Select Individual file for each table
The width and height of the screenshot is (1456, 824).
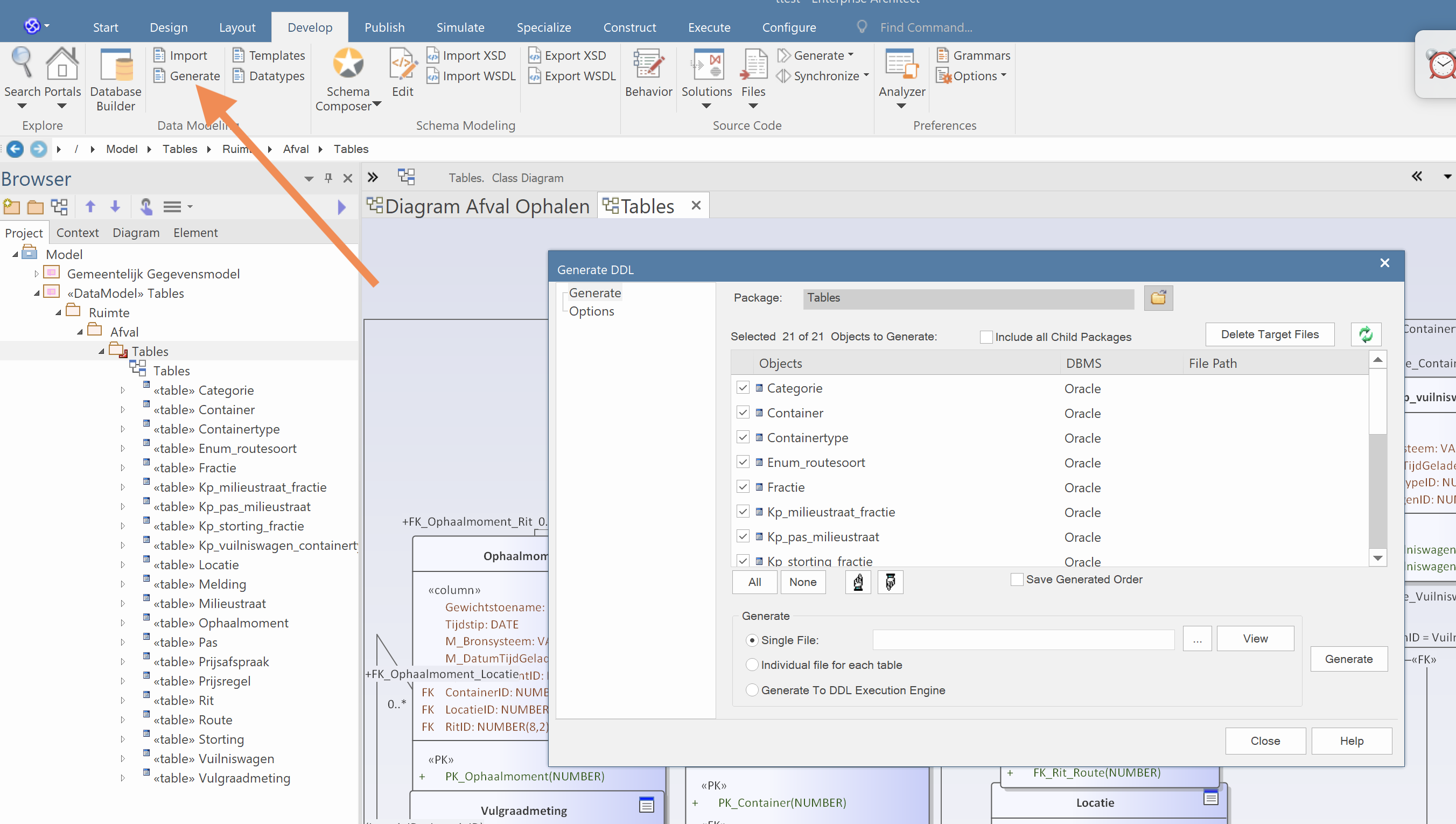click(752, 665)
